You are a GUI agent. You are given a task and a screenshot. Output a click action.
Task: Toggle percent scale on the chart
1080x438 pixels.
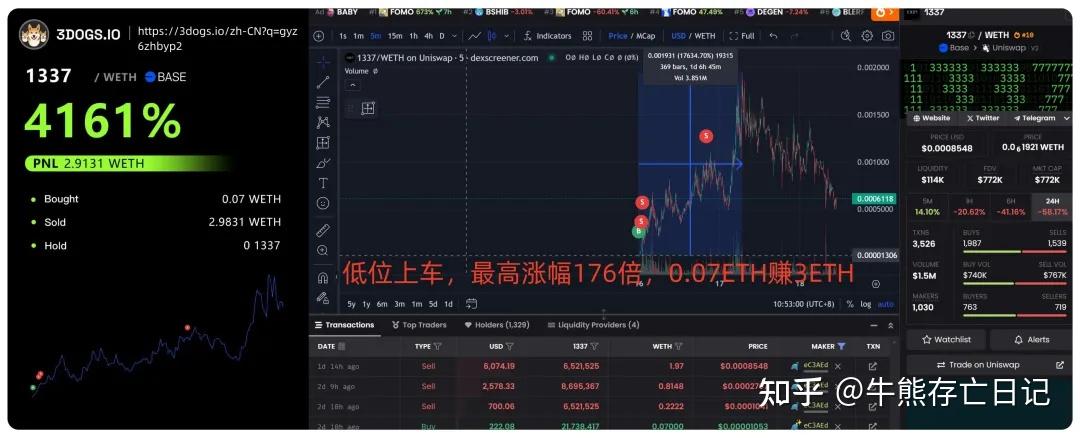tap(850, 304)
